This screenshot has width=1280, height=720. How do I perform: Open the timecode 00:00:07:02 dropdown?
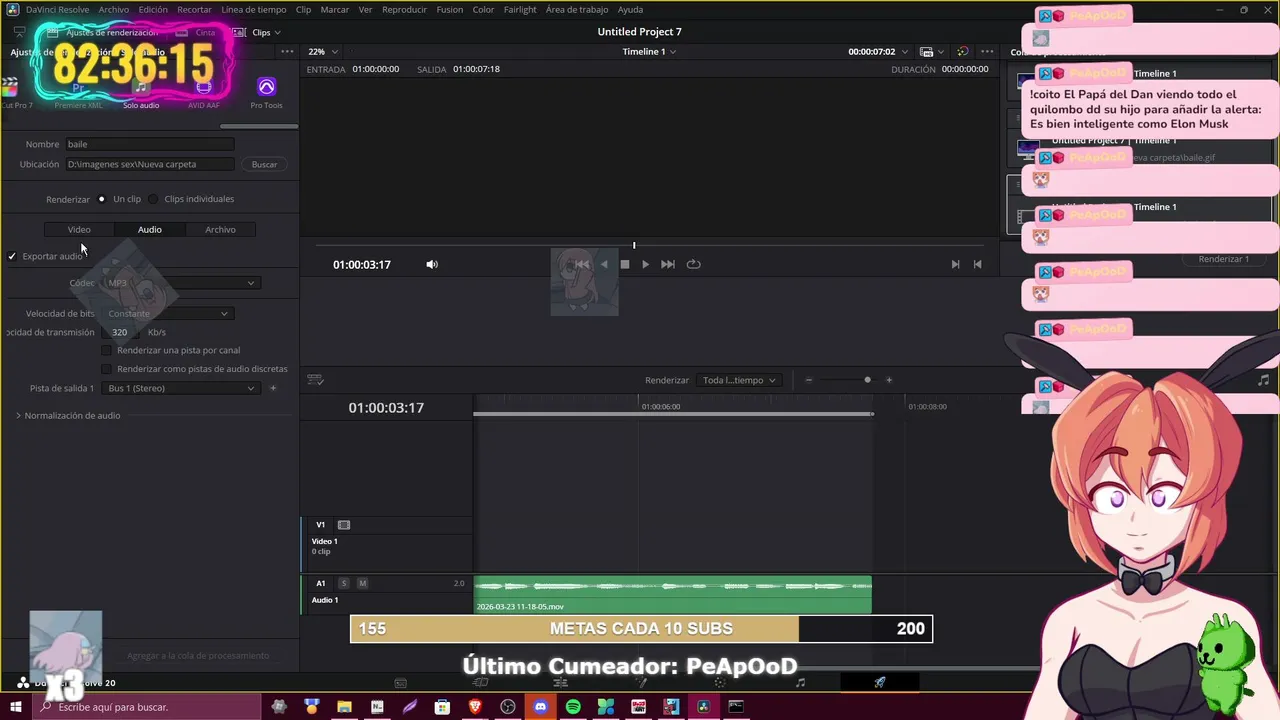click(x=878, y=51)
